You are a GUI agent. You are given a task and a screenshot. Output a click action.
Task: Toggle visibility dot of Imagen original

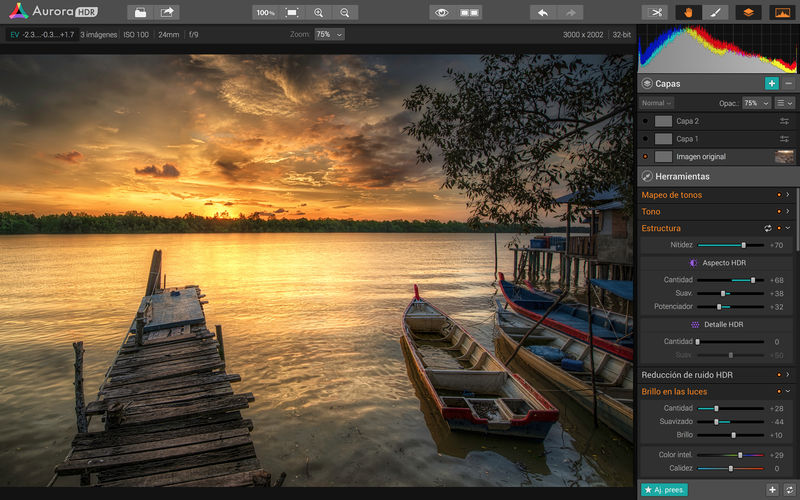[x=645, y=157]
